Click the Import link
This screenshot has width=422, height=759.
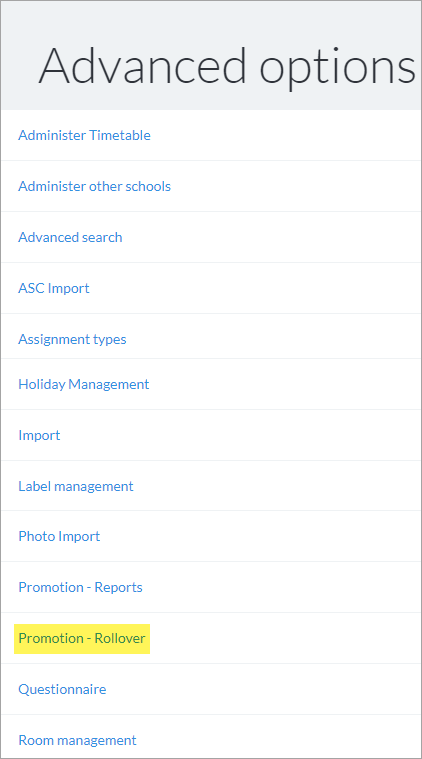click(39, 435)
